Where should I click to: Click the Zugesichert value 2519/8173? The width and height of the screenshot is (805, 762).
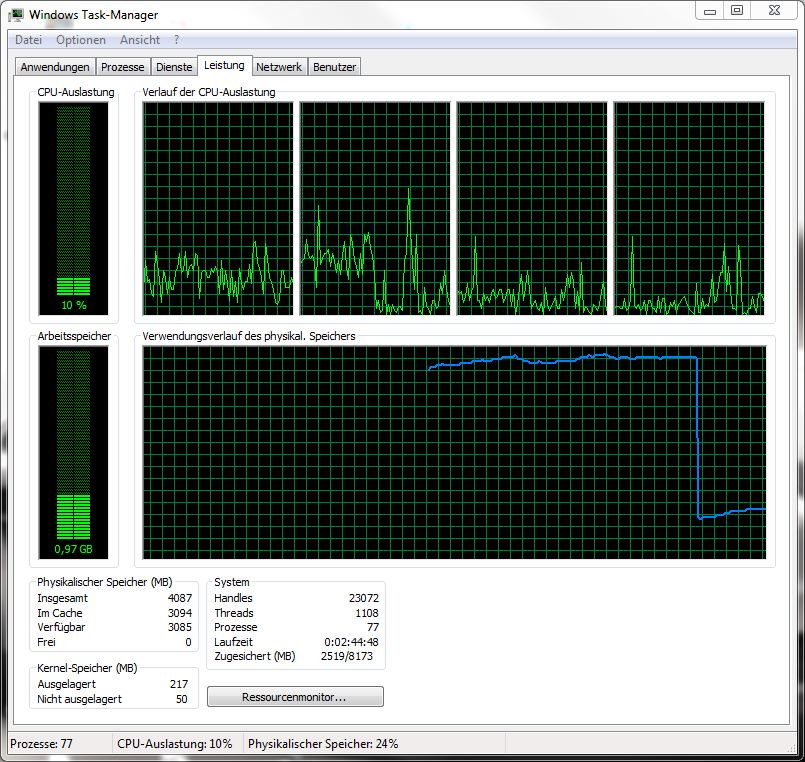tap(347, 656)
